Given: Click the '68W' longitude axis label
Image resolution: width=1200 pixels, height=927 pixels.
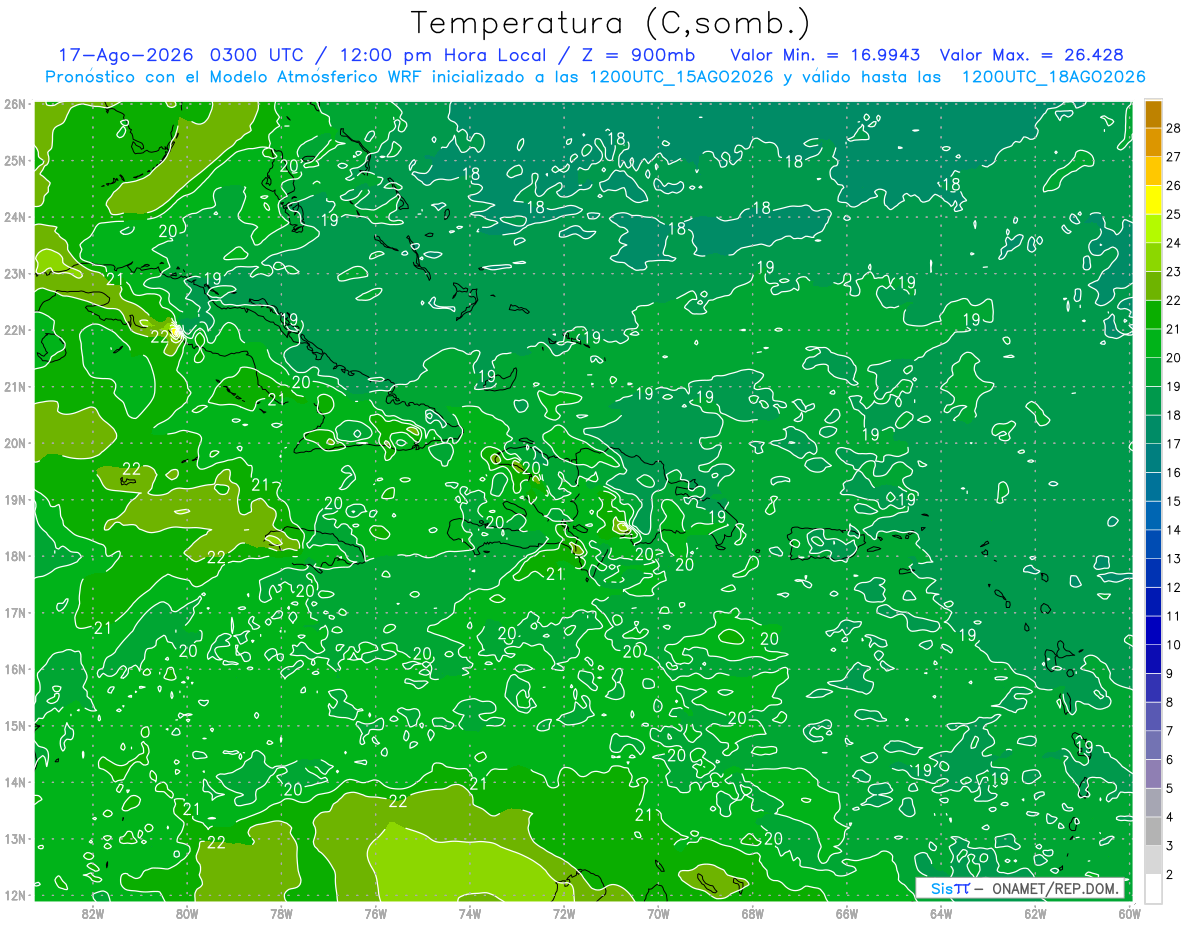Looking at the screenshot, I should (x=752, y=912).
